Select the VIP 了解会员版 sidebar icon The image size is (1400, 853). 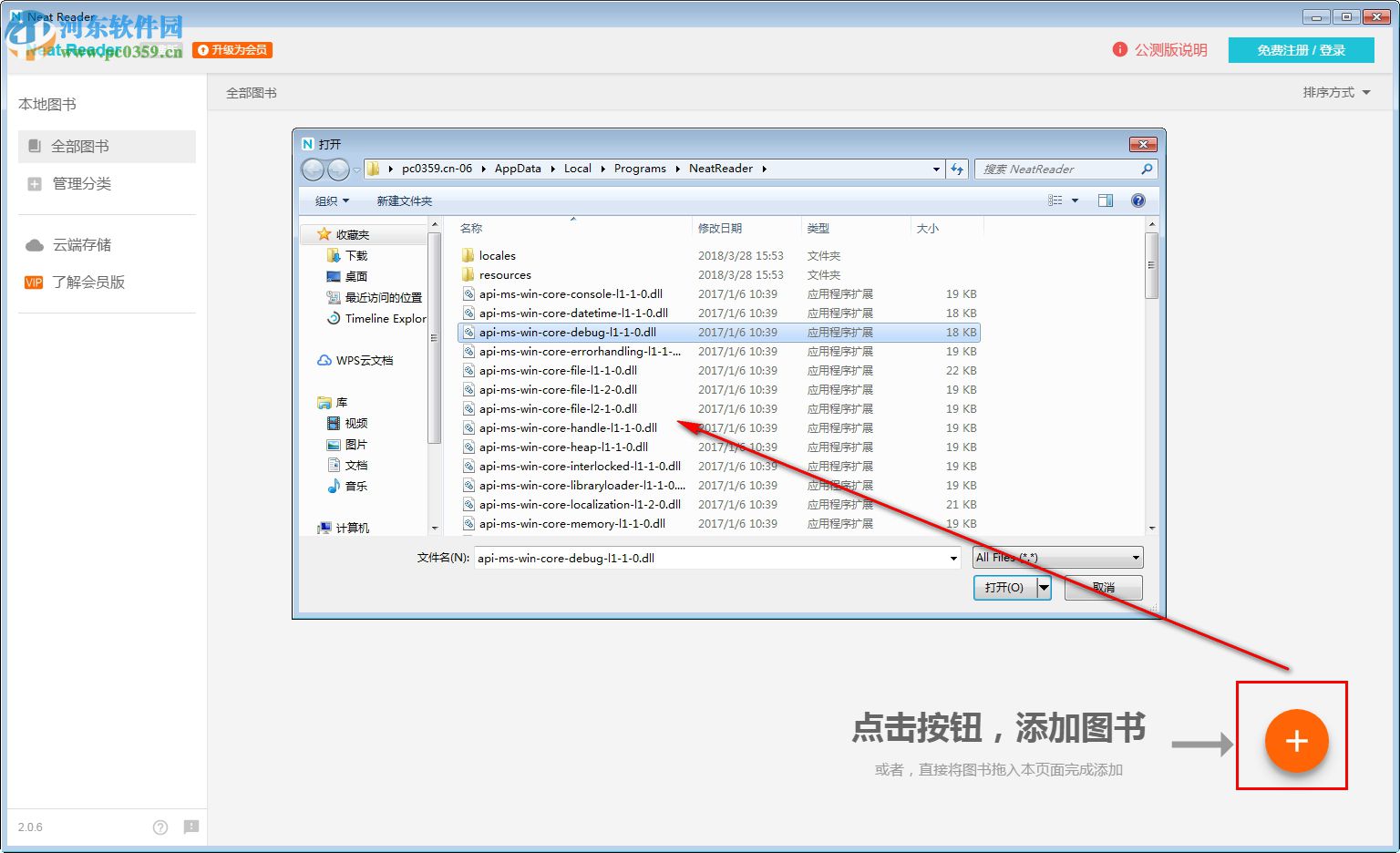coord(33,283)
